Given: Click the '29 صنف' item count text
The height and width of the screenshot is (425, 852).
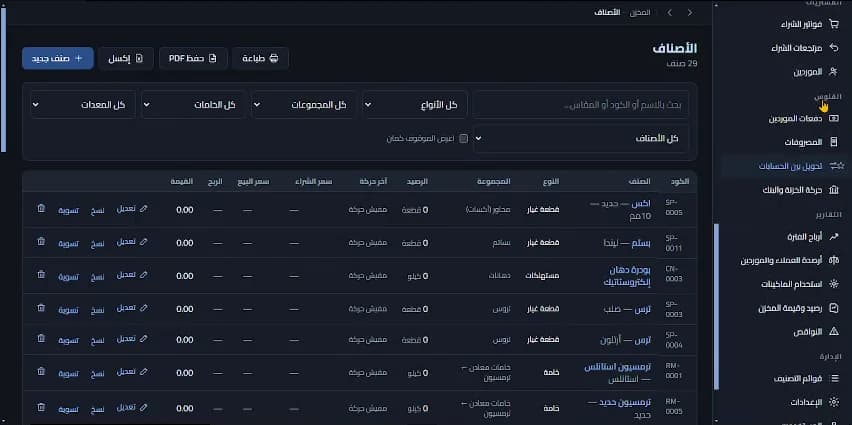Looking at the screenshot, I should point(684,64).
